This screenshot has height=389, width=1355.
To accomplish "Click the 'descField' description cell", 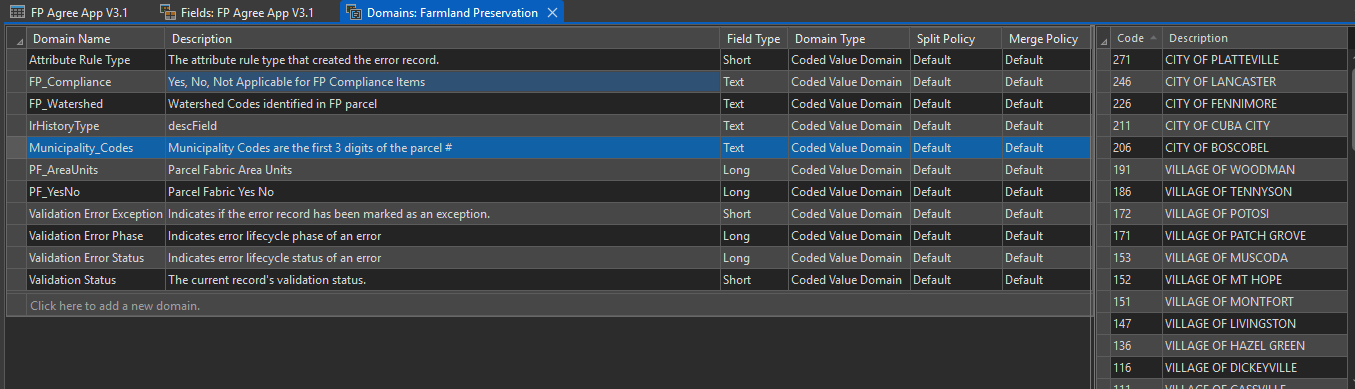I will click(442, 126).
